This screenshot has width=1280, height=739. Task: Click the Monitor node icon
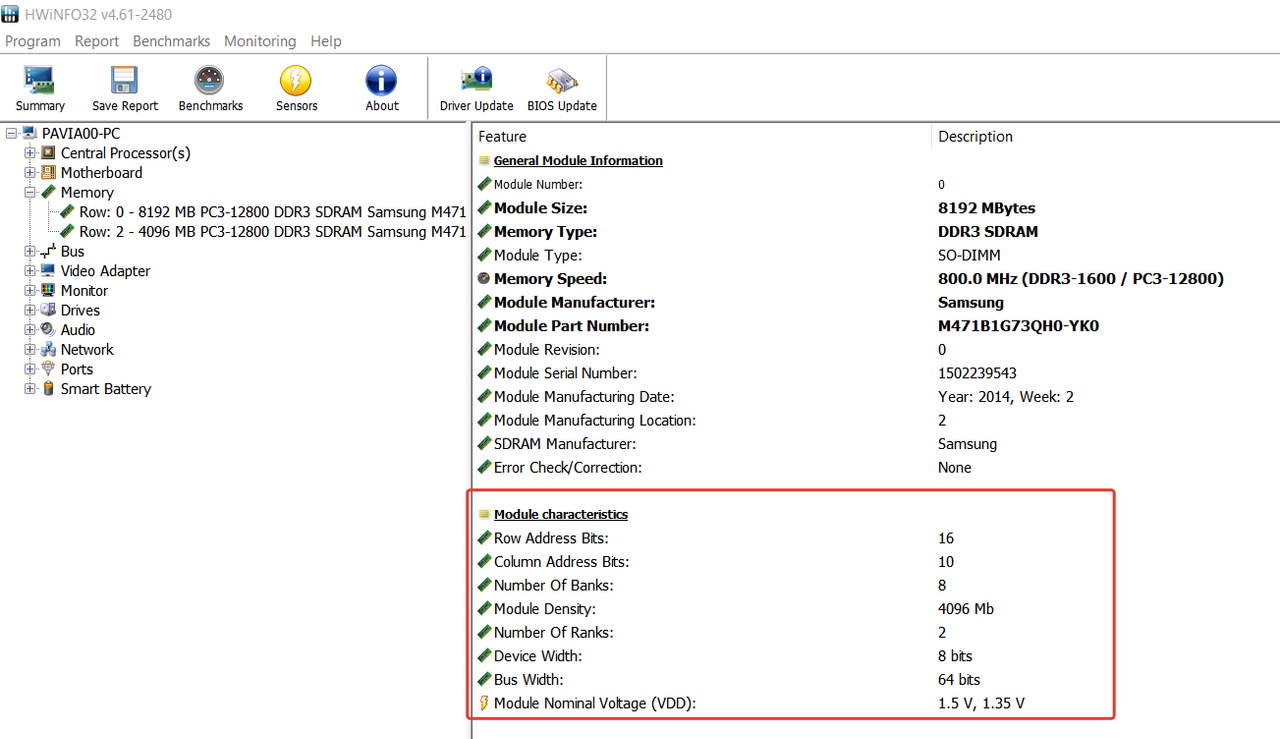[48, 291]
